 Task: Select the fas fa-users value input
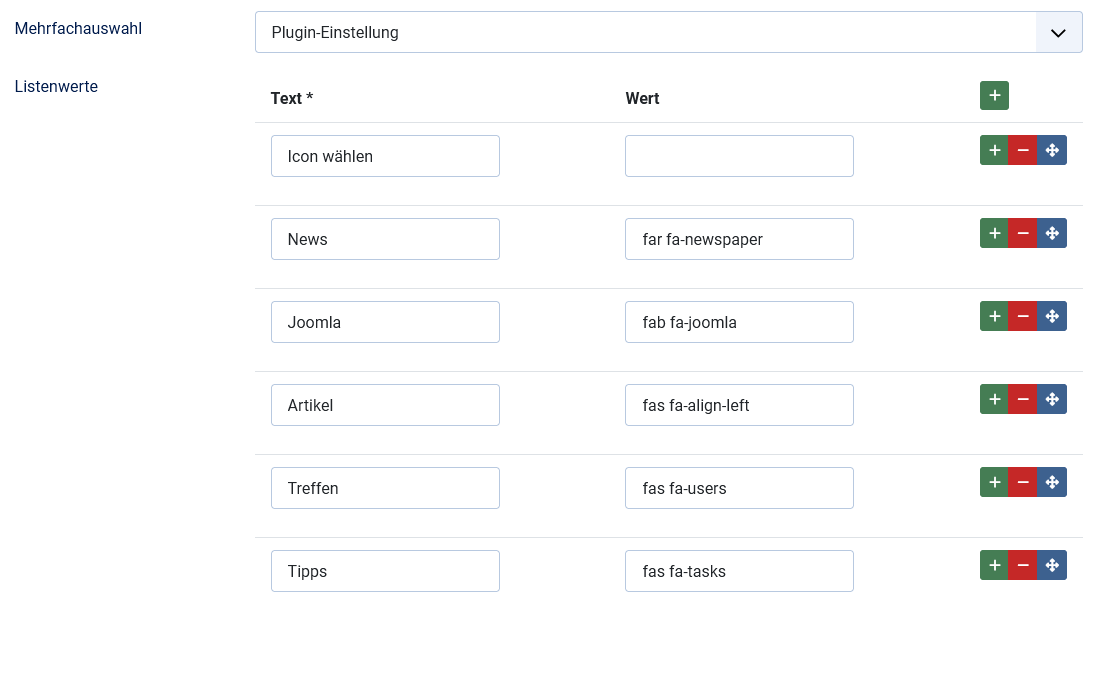(739, 488)
